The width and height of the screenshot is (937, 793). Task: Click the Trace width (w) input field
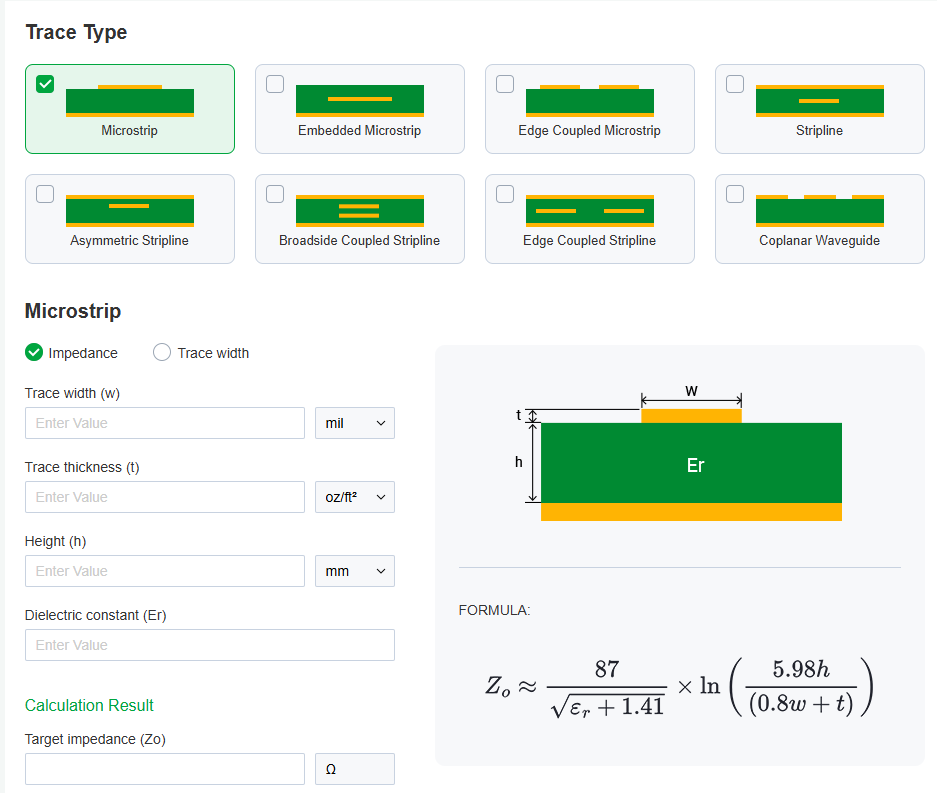point(165,423)
